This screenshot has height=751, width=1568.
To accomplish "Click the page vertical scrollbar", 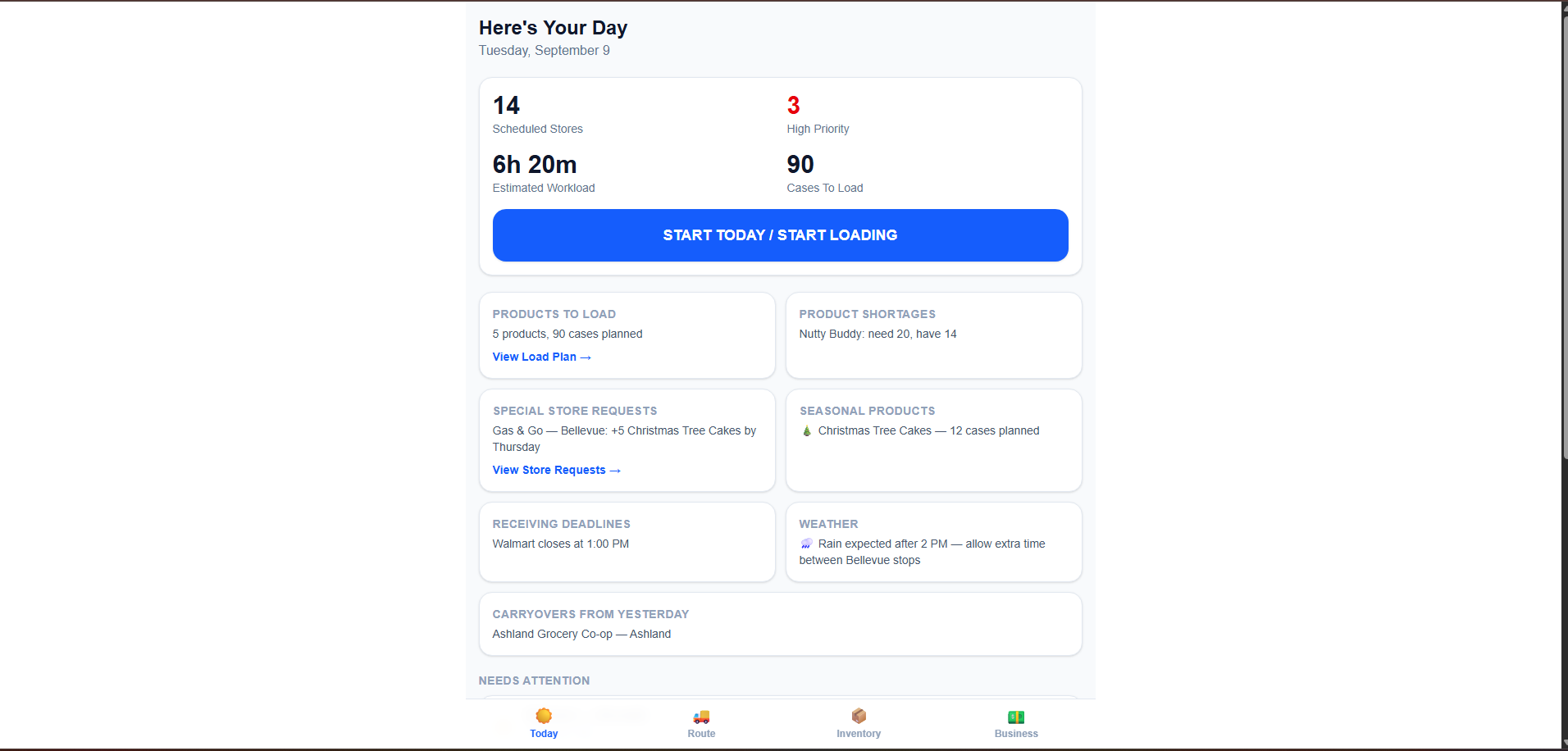I will (1565, 238).
